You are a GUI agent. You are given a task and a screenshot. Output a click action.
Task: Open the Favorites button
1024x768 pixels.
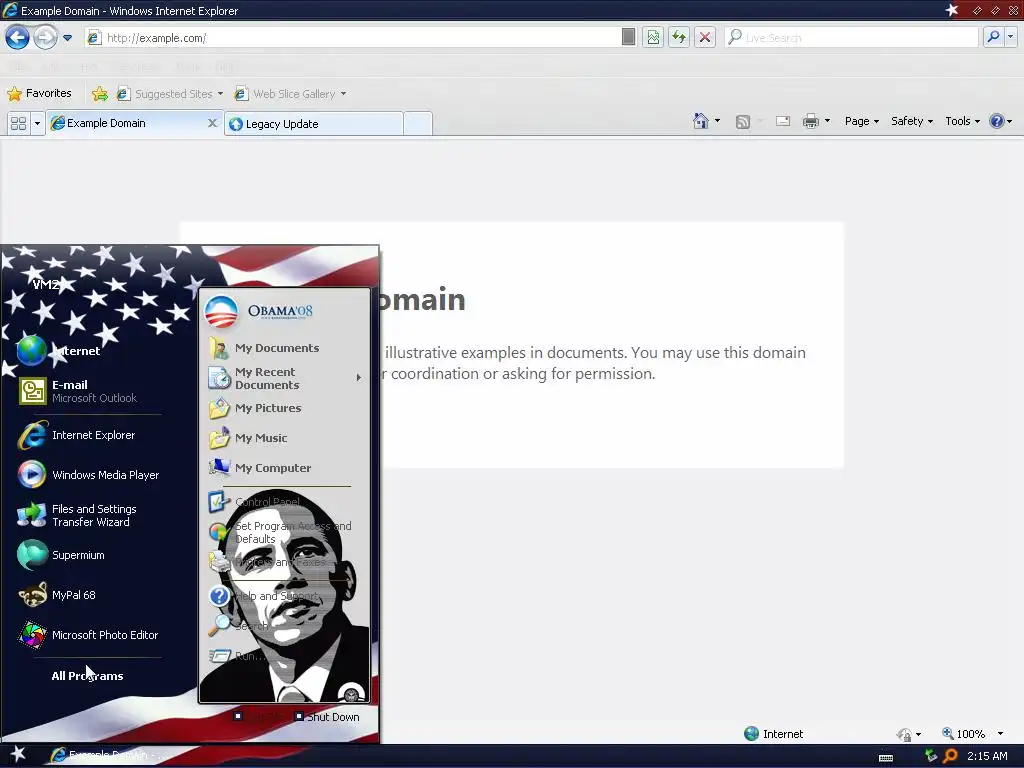pos(39,93)
